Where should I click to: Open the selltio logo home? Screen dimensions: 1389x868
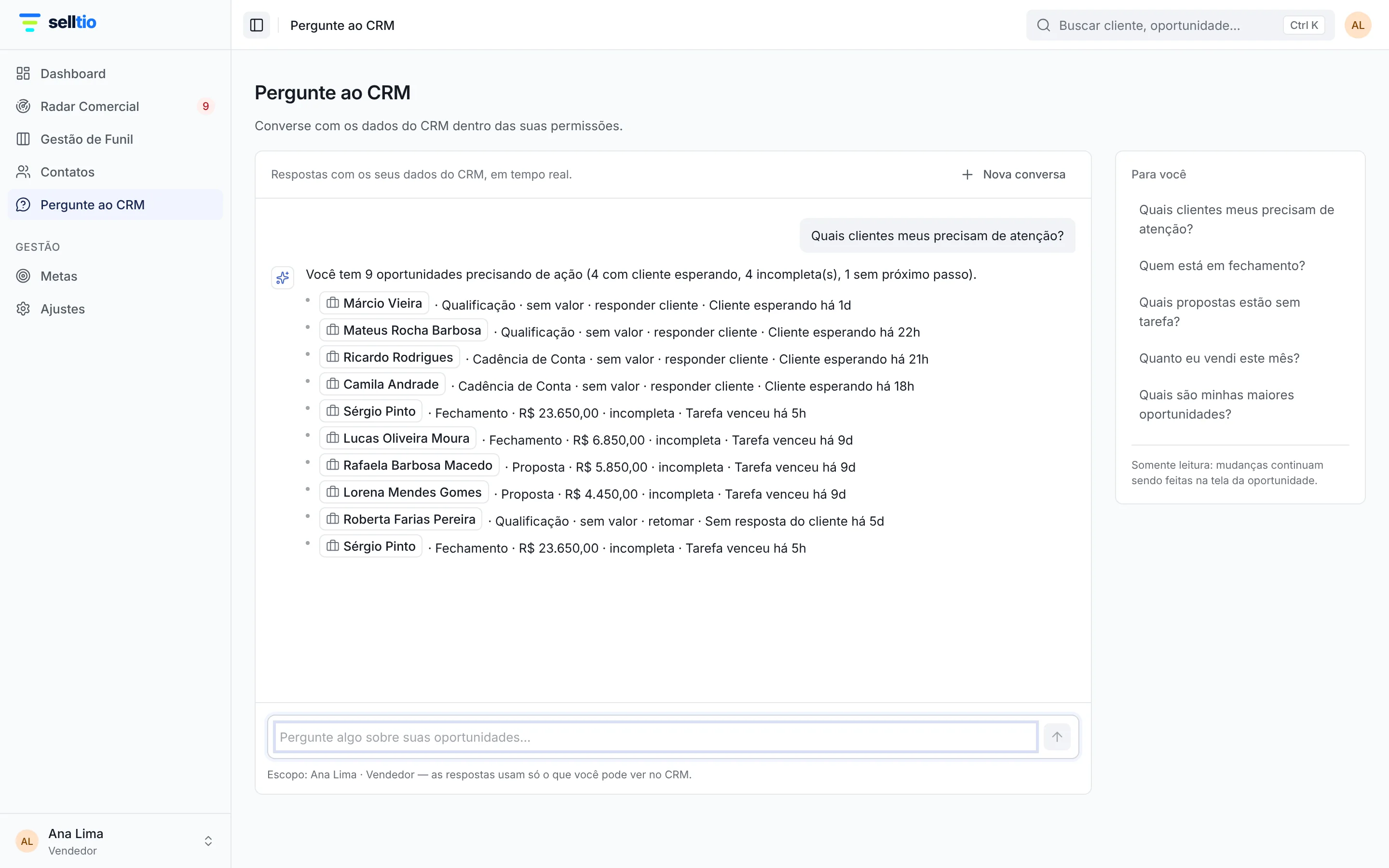click(57, 22)
